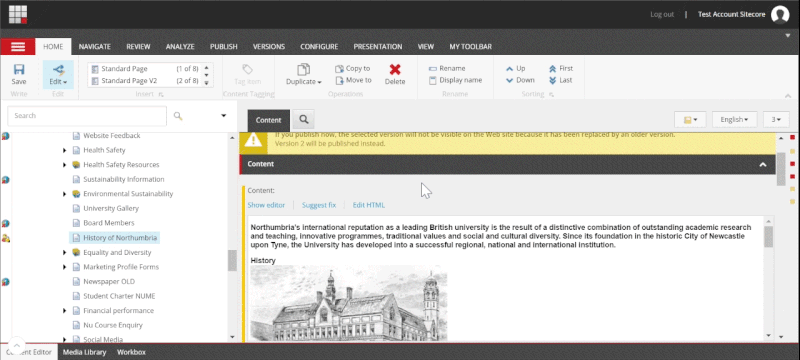Move item Down in sorting

[x=520, y=80]
